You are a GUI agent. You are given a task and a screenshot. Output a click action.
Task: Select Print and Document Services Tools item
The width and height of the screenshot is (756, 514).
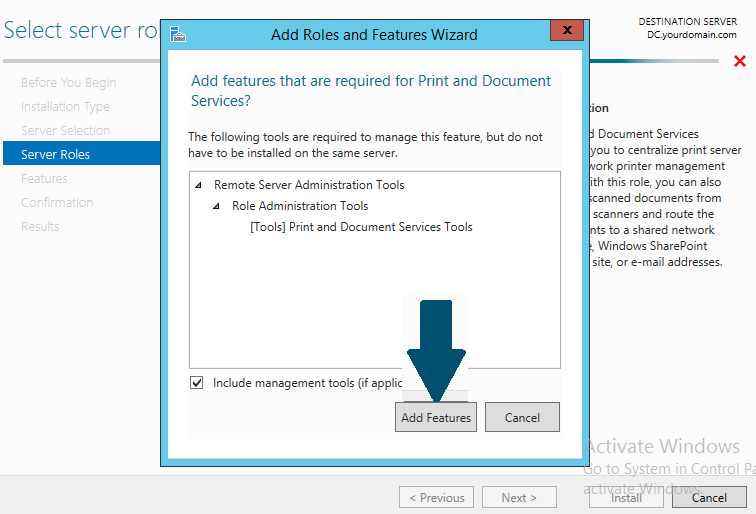[x=361, y=227]
